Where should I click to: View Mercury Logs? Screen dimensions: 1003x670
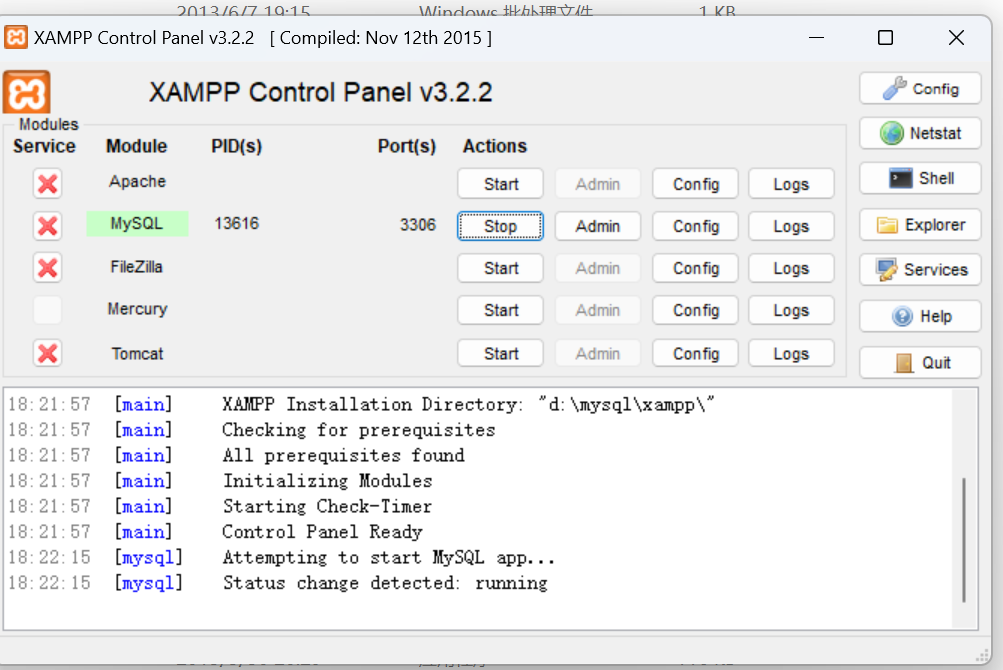pyautogui.click(x=791, y=310)
